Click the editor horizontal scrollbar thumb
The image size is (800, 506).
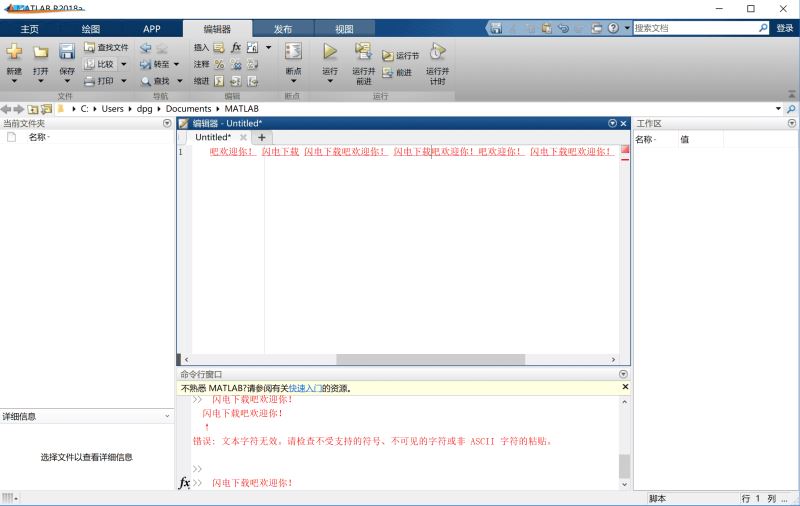(x=430, y=360)
